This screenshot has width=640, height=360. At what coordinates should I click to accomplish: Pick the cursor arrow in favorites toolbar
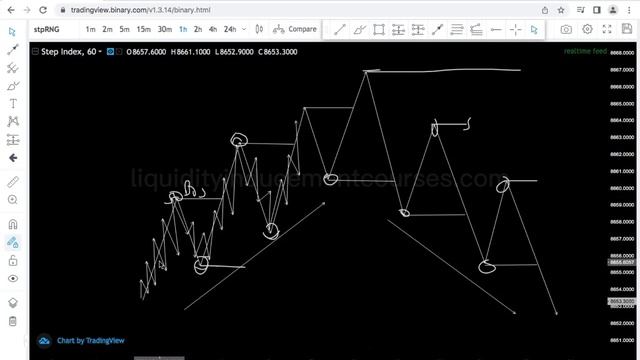534,29
